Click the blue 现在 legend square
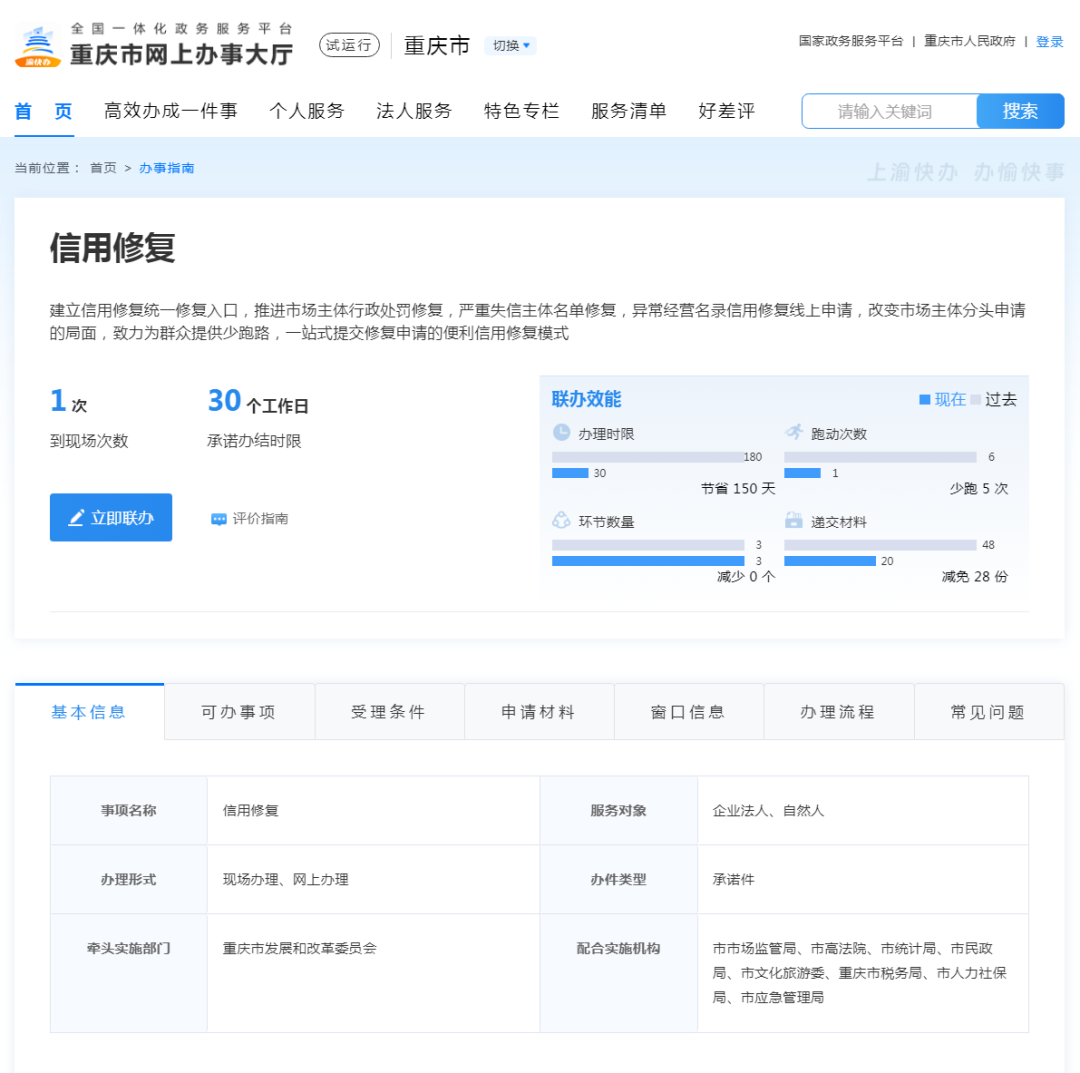 point(925,400)
